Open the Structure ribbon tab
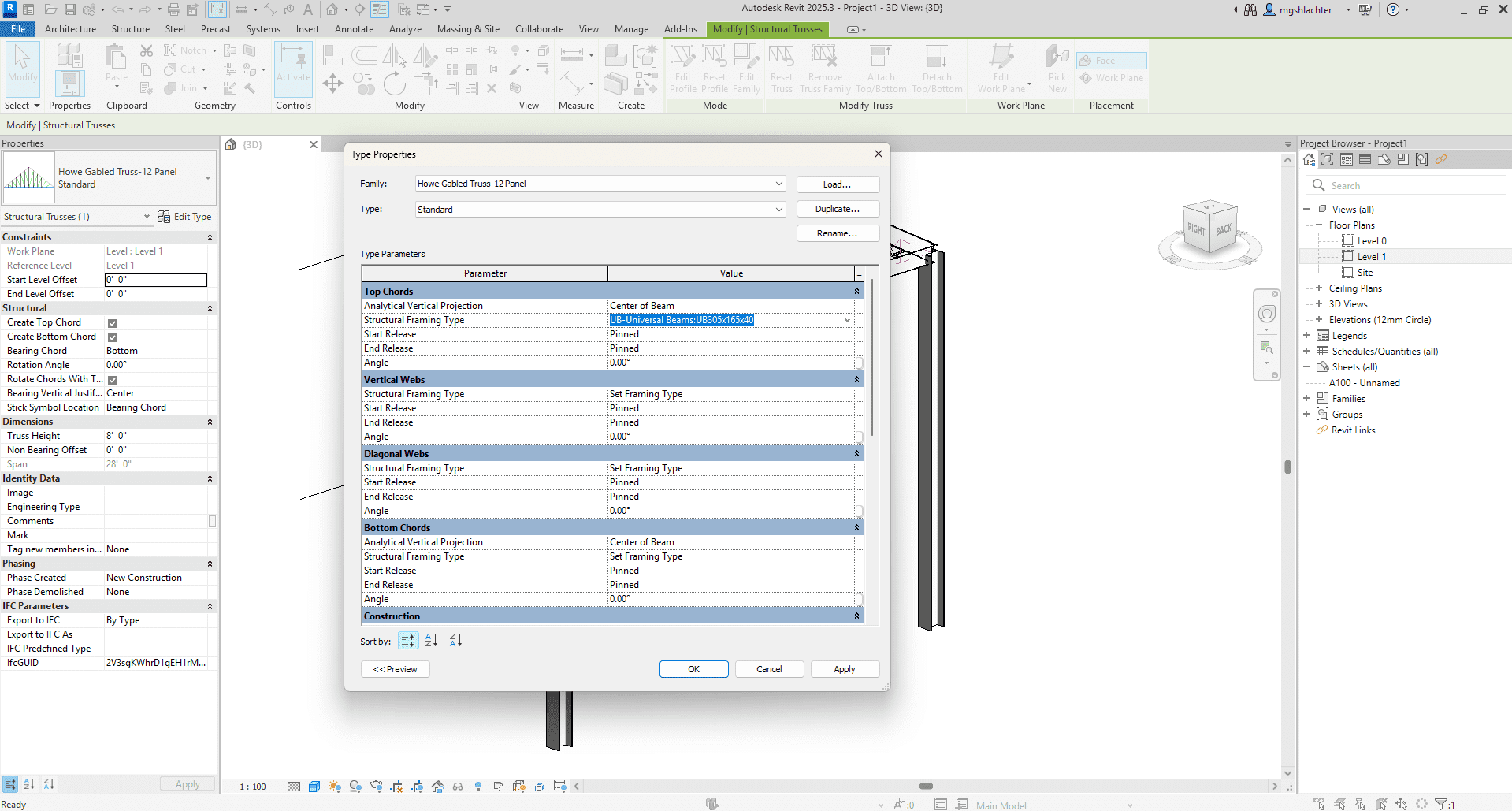Screen dimensions: 1512x811 click(130, 29)
